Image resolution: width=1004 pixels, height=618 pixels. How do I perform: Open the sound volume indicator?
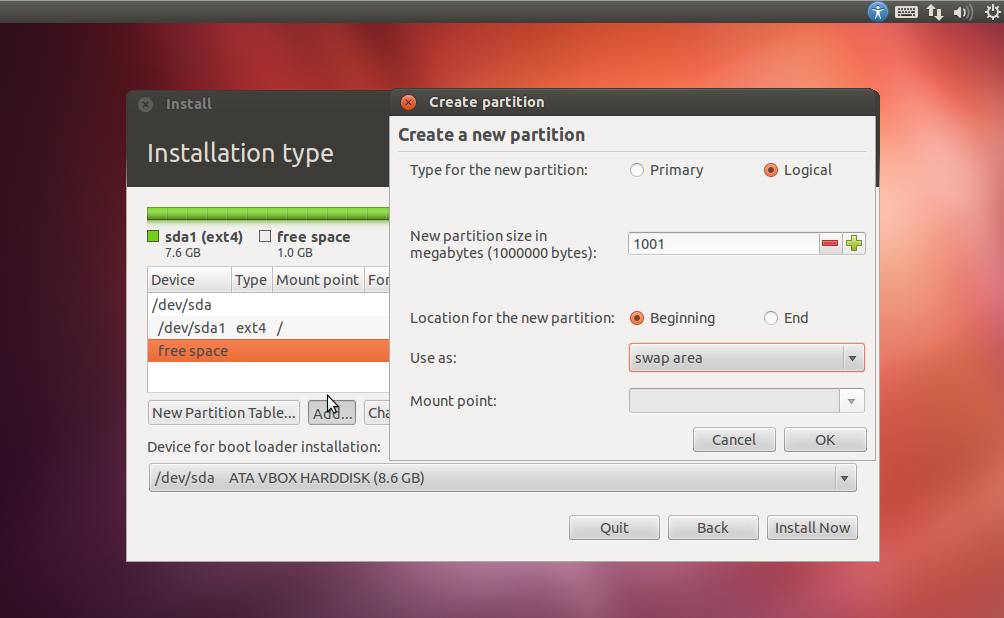tap(963, 12)
